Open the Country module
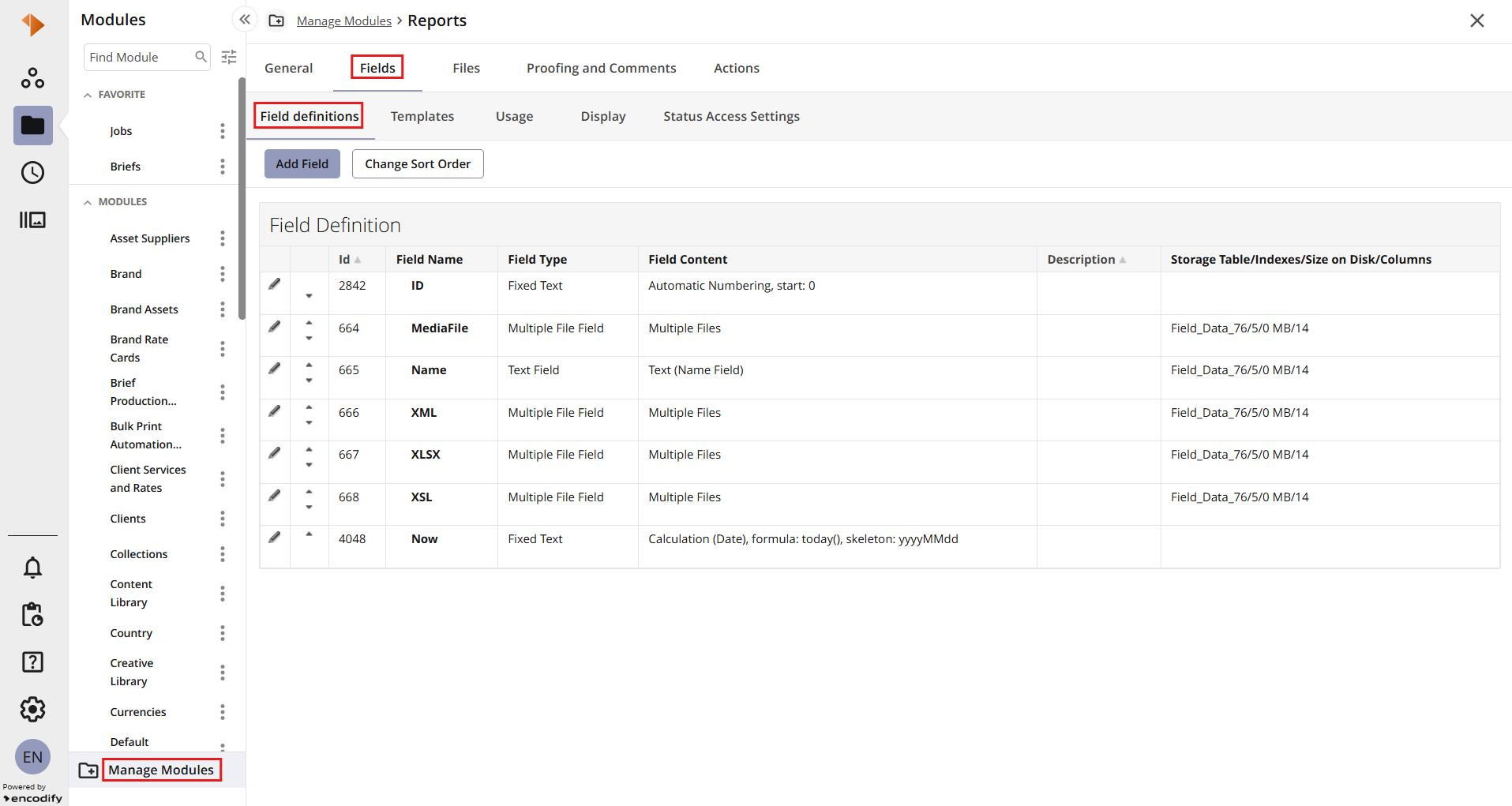 coord(131,633)
